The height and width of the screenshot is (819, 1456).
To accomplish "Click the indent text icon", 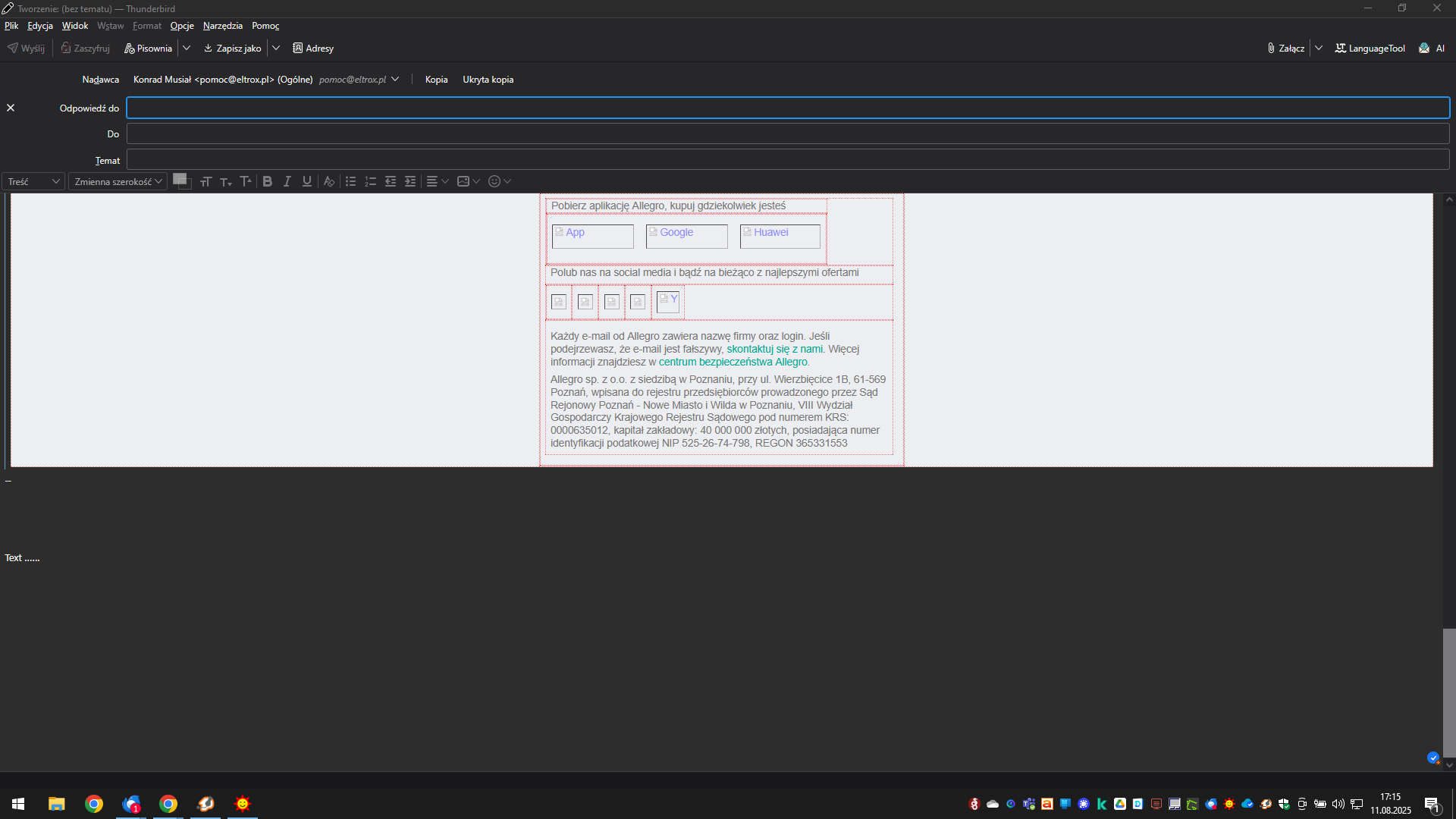I will click(410, 181).
